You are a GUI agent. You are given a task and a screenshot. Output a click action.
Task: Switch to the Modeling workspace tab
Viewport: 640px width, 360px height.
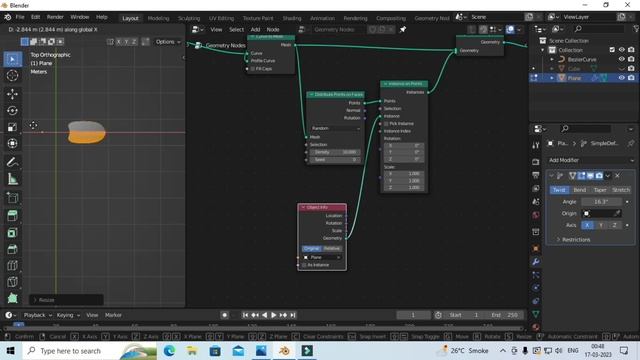[x=158, y=18]
